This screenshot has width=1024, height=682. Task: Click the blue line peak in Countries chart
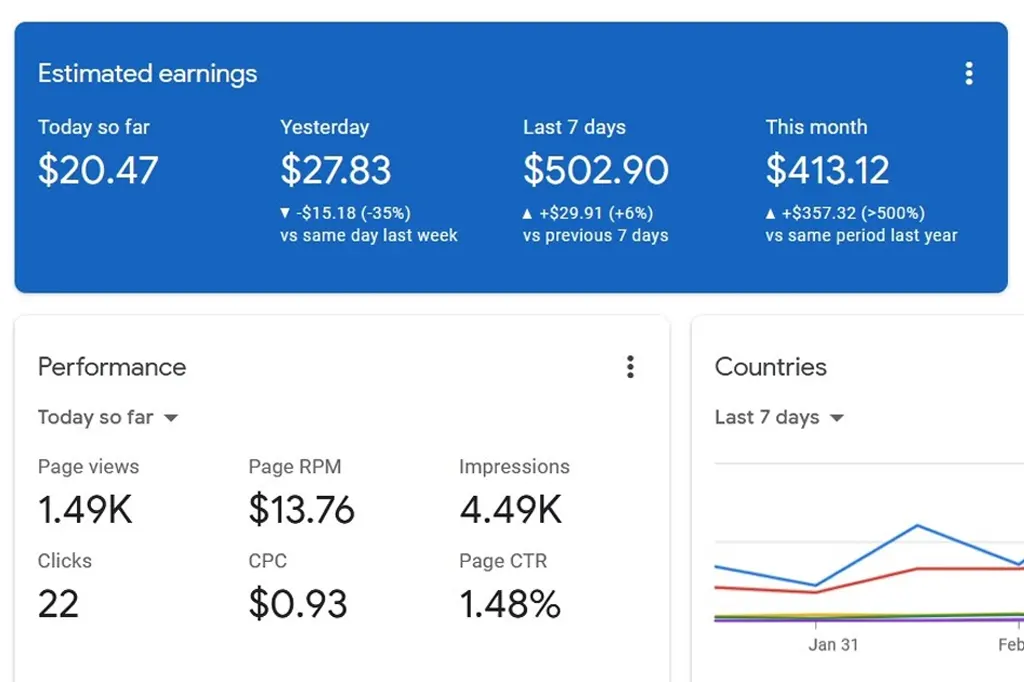(917, 525)
